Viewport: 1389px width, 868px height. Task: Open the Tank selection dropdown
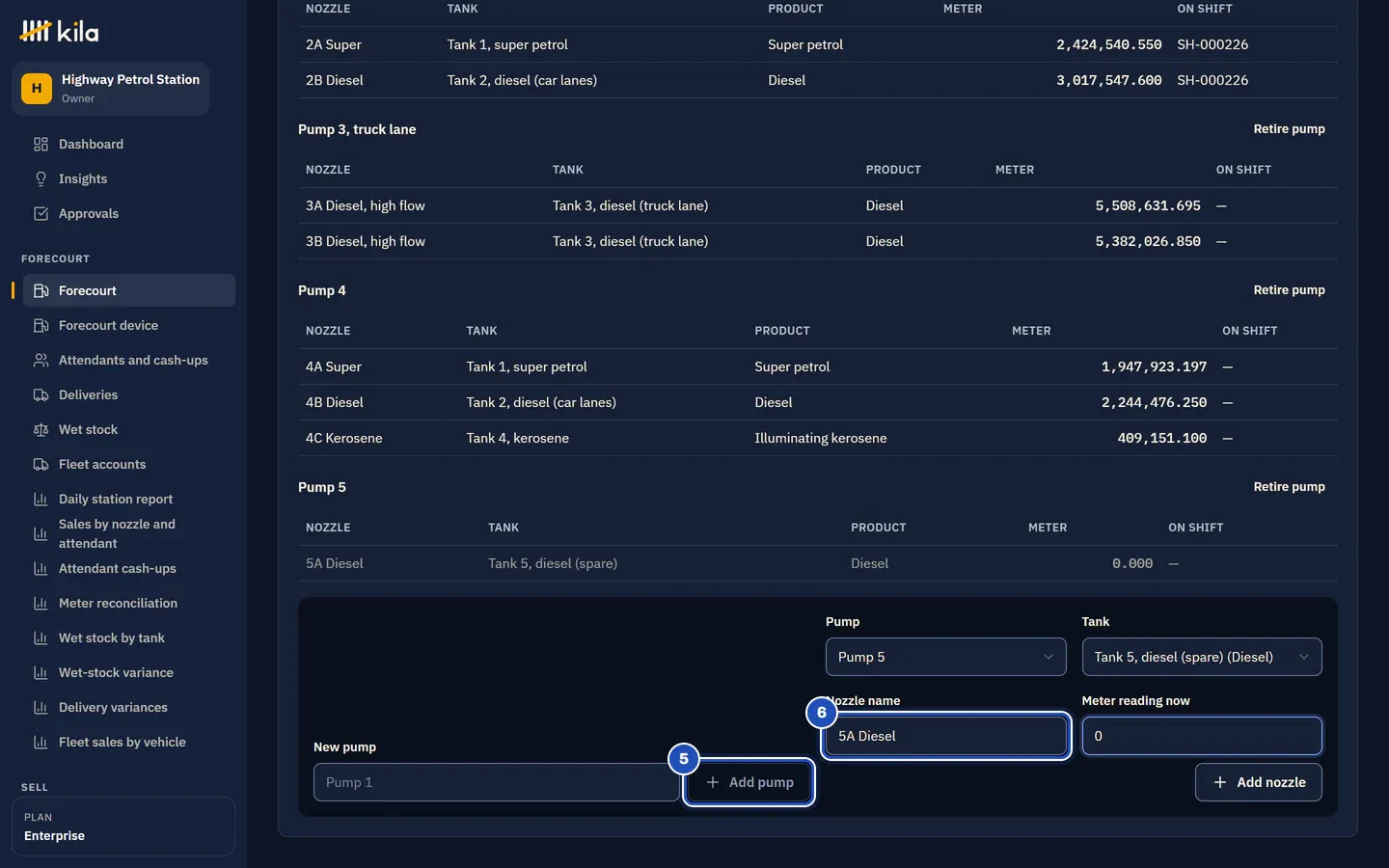pyautogui.click(x=1202, y=657)
